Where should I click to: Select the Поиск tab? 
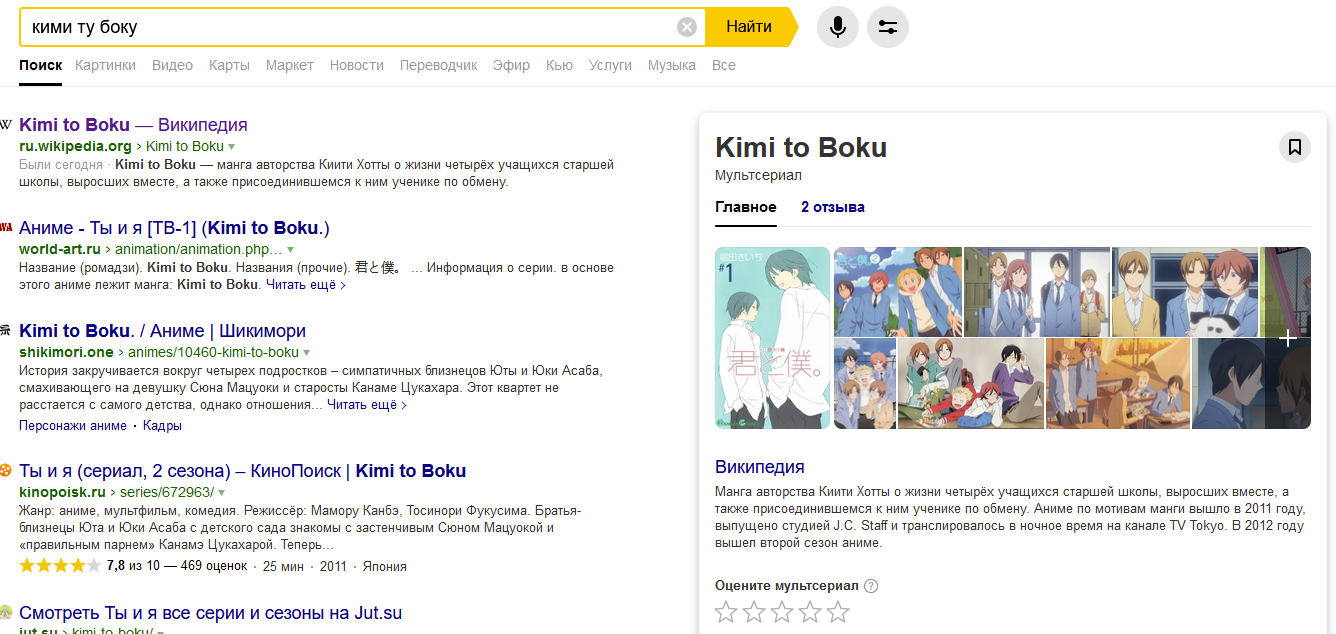(41, 65)
